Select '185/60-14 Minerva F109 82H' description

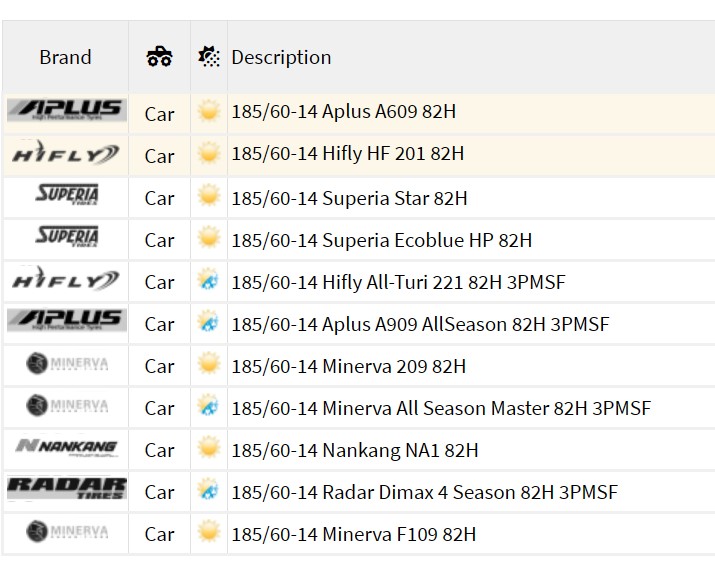353,534
